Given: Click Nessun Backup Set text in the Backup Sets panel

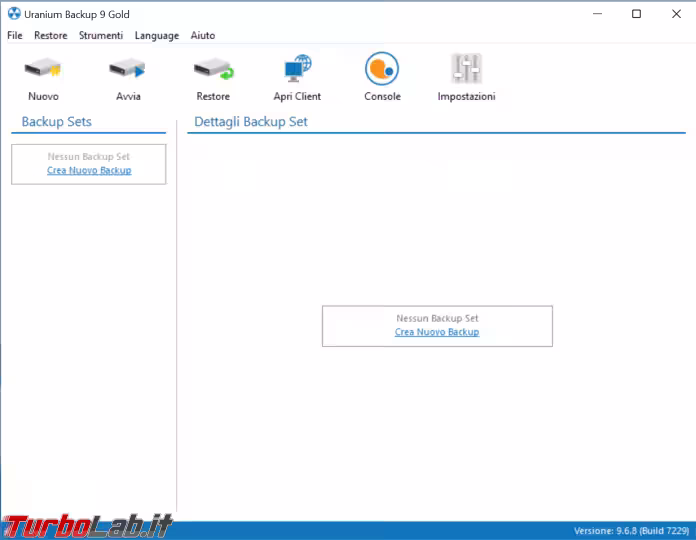Looking at the screenshot, I should [89, 157].
